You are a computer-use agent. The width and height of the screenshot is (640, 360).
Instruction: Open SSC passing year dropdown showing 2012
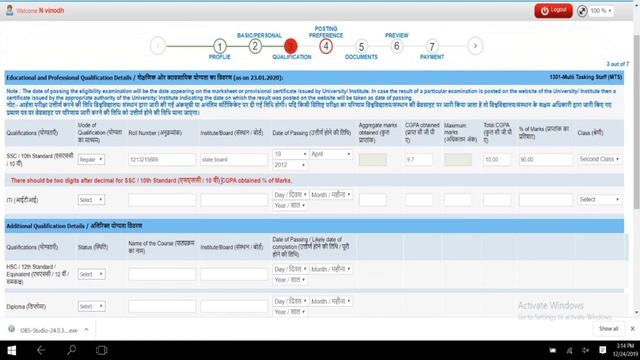[290, 165]
